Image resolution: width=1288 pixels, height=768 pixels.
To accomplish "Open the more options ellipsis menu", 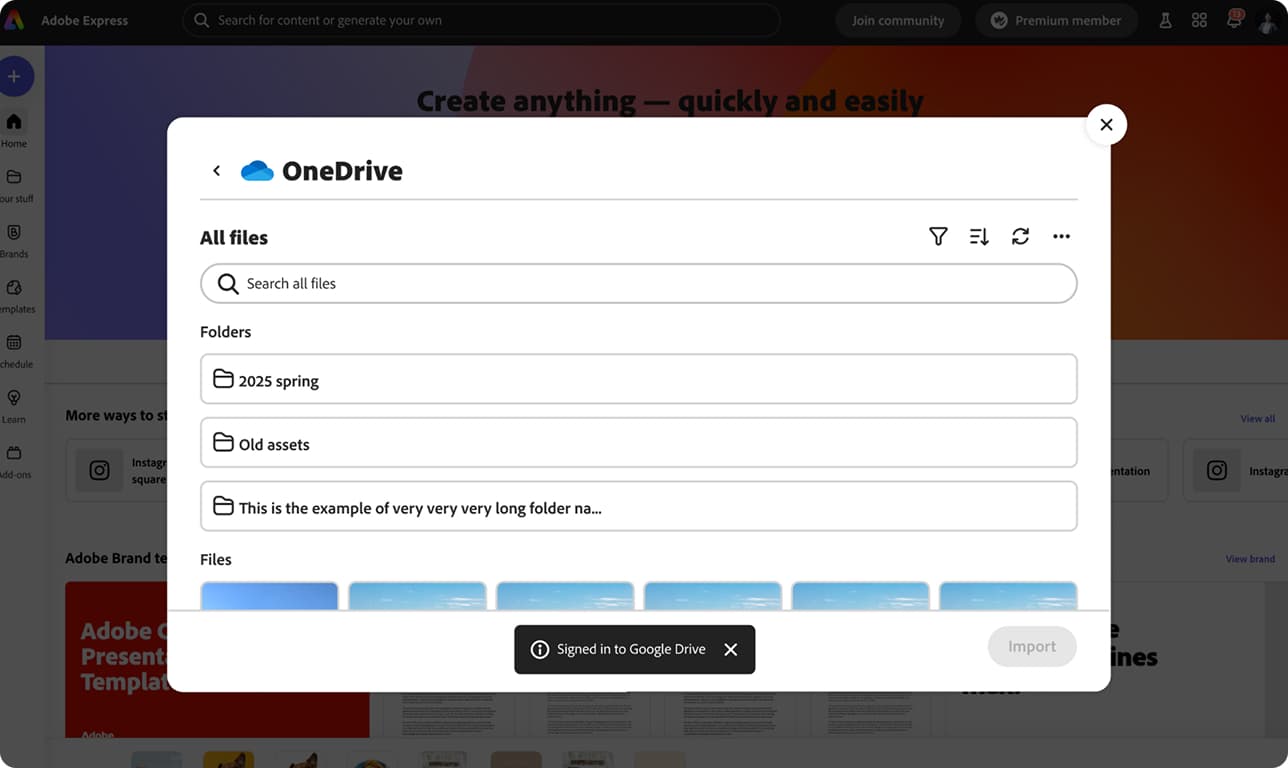I will [x=1061, y=237].
